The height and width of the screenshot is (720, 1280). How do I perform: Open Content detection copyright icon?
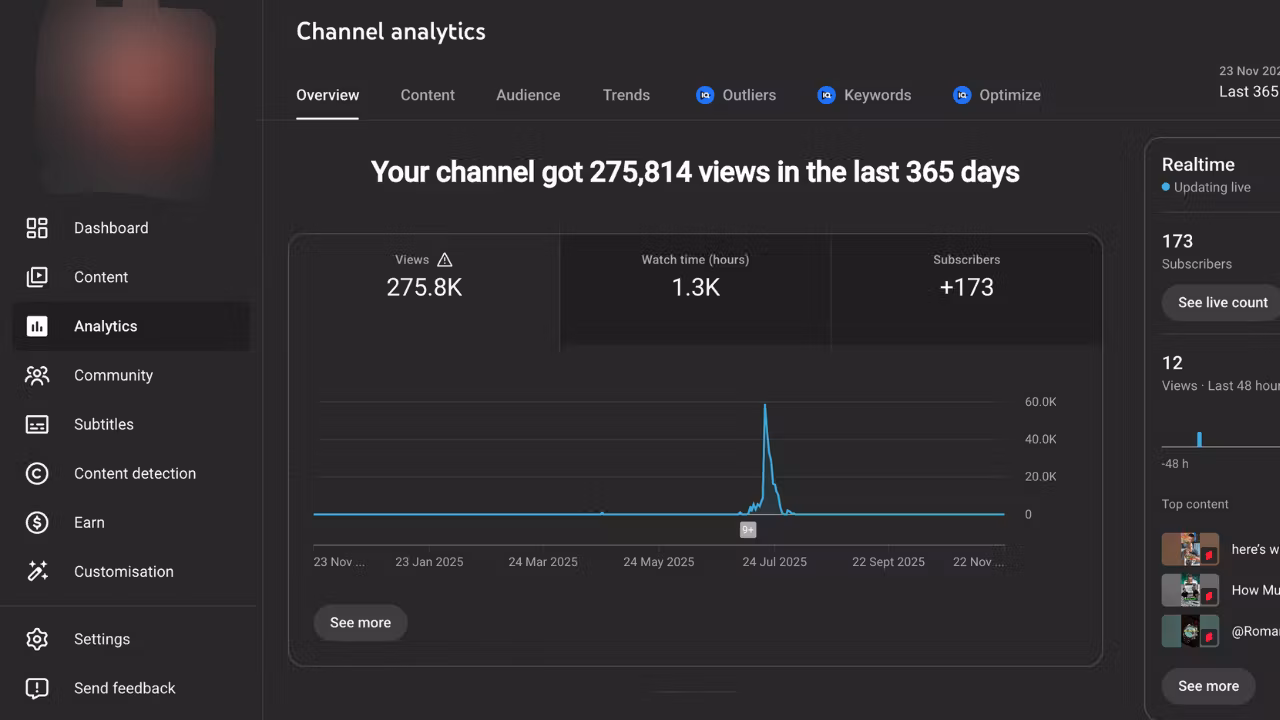[x=37, y=473]
